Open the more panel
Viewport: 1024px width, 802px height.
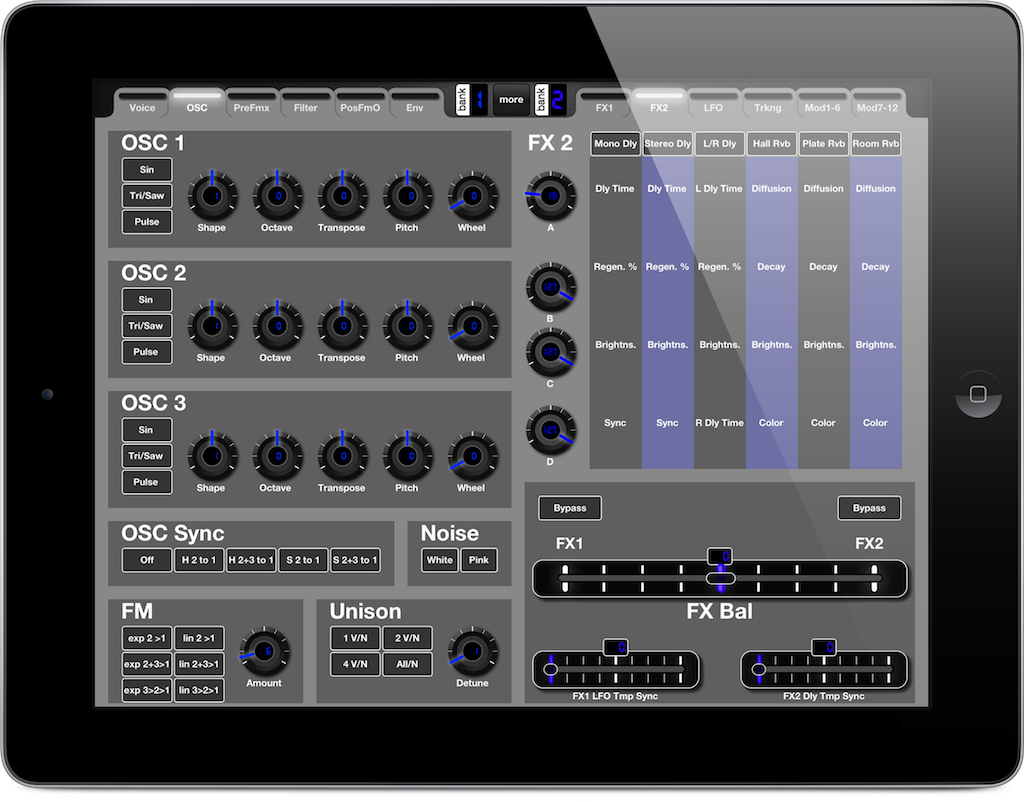pos(511,100)
